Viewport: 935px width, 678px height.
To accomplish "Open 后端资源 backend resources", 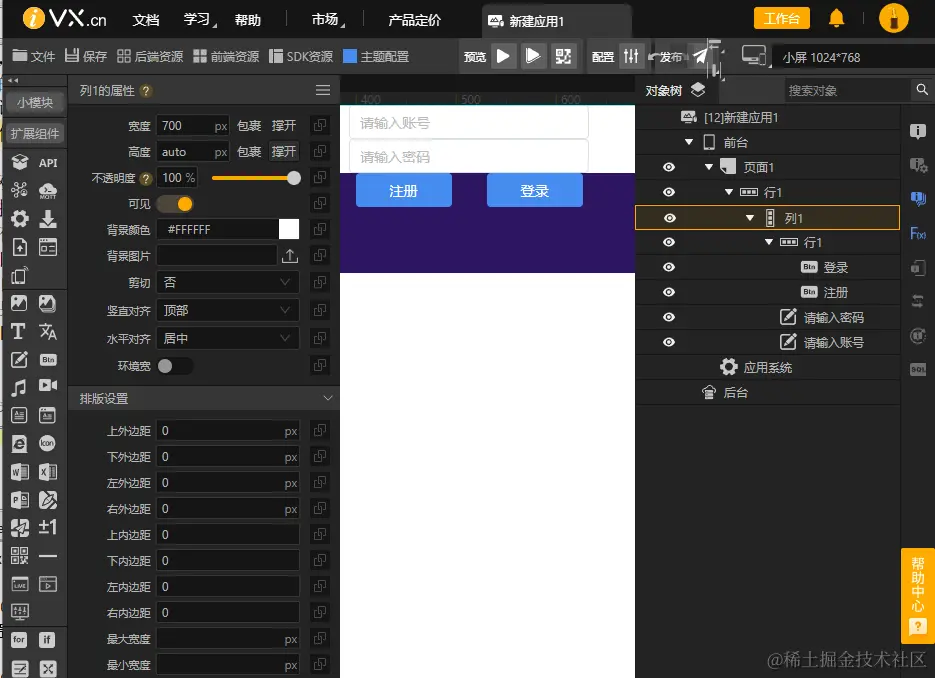I will 150,56.
